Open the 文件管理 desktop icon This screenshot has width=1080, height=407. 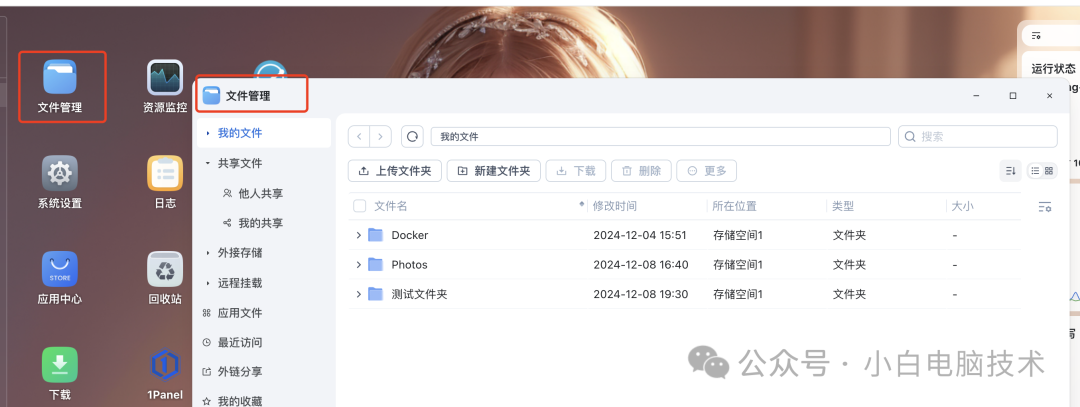(60, 76)
